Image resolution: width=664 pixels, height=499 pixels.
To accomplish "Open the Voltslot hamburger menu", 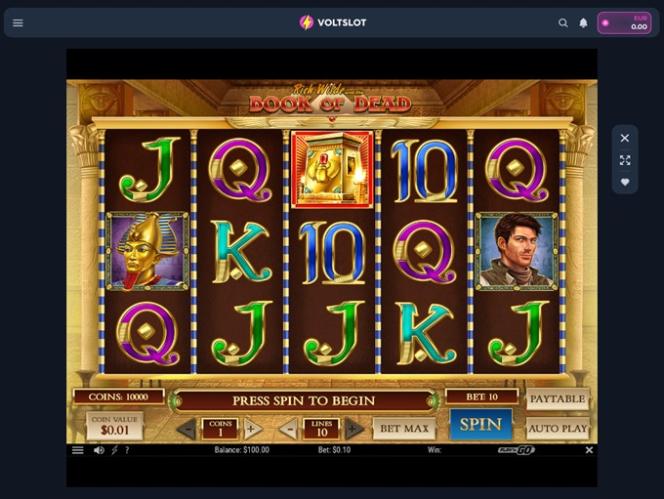I will (18, 23).
